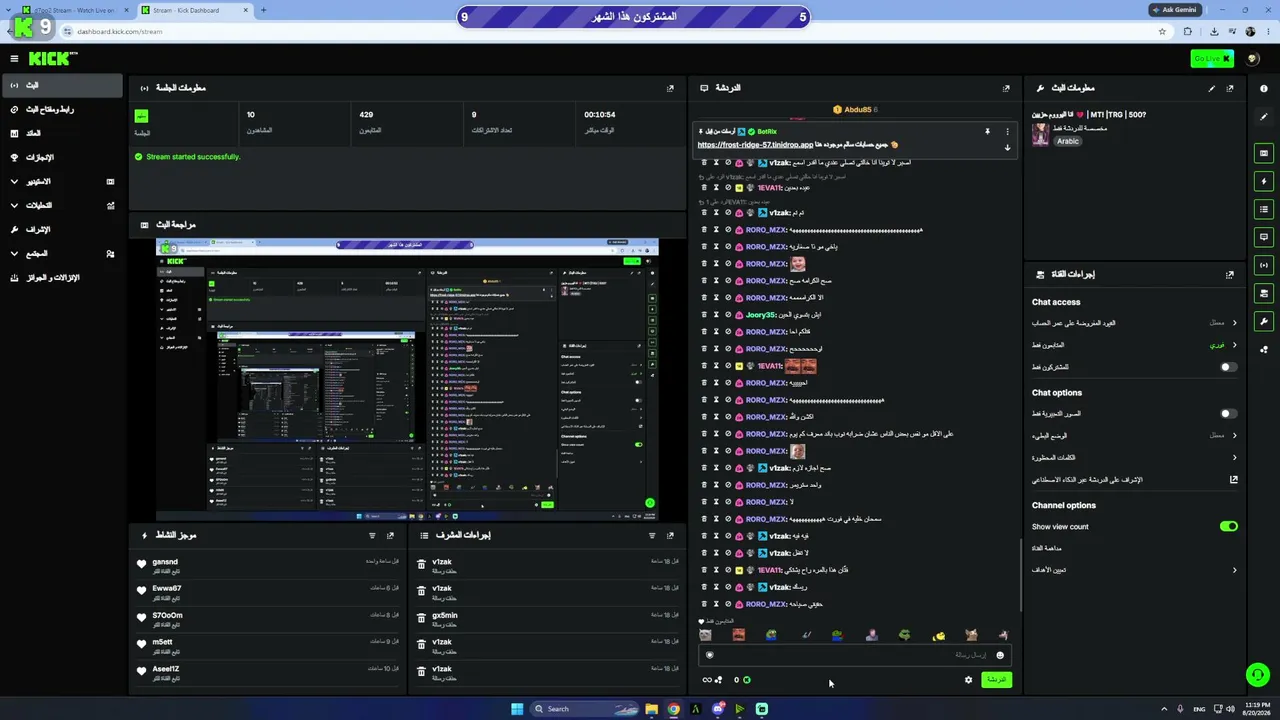Send the message with the green الدردشة button
1280x720 pixels.
996,680
